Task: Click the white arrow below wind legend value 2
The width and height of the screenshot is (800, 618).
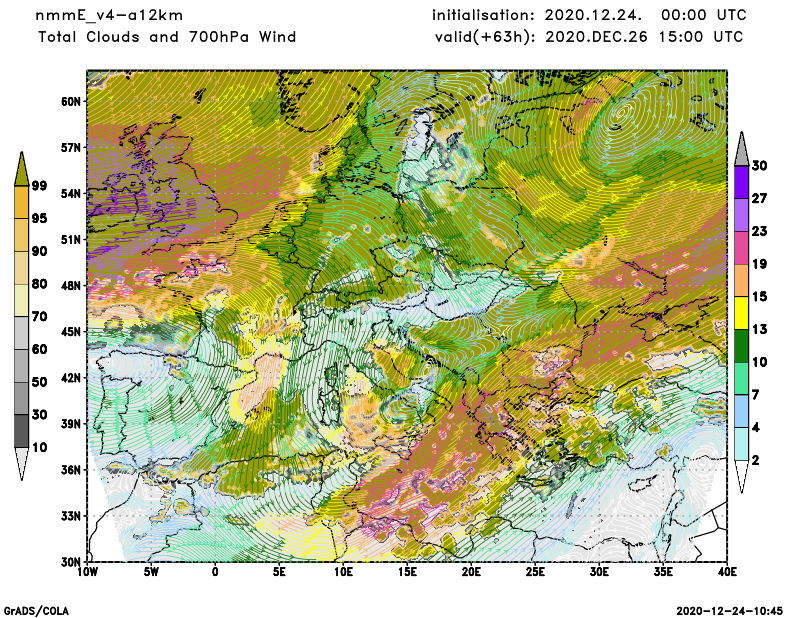Action: coord(741,476)
